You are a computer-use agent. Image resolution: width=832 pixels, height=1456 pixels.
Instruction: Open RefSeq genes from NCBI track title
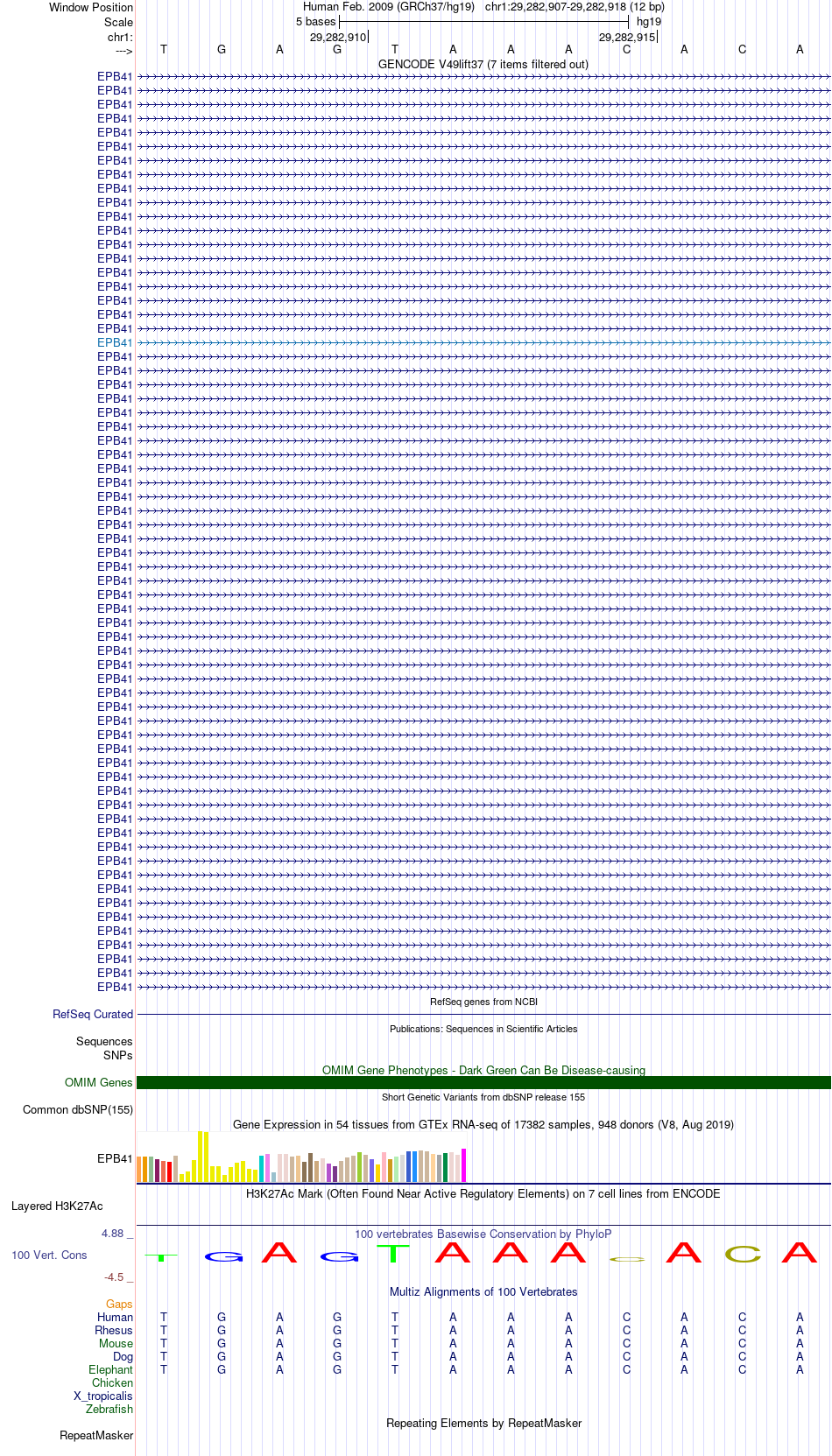[483, 1002]
